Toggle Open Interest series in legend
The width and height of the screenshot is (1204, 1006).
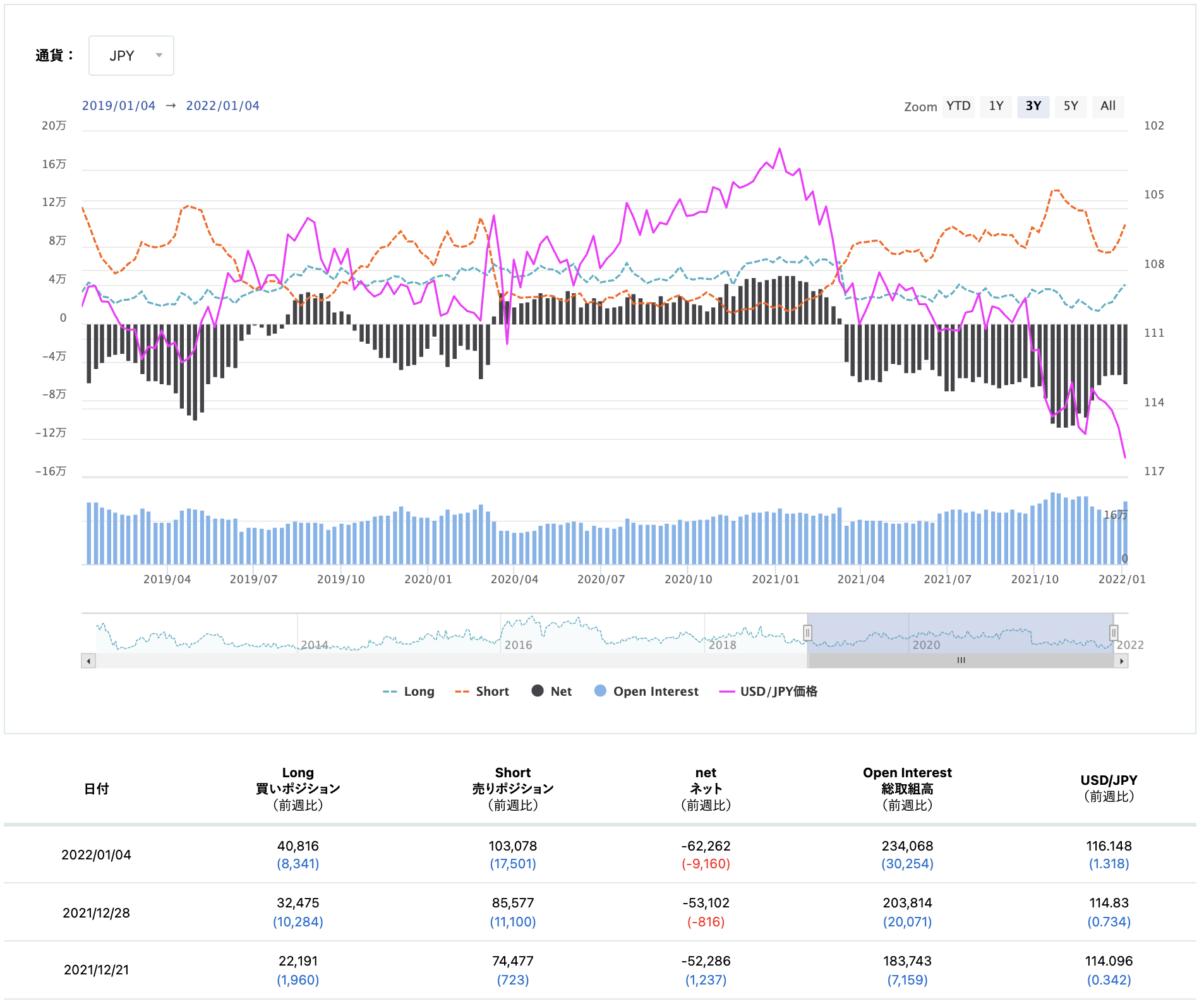646,691
